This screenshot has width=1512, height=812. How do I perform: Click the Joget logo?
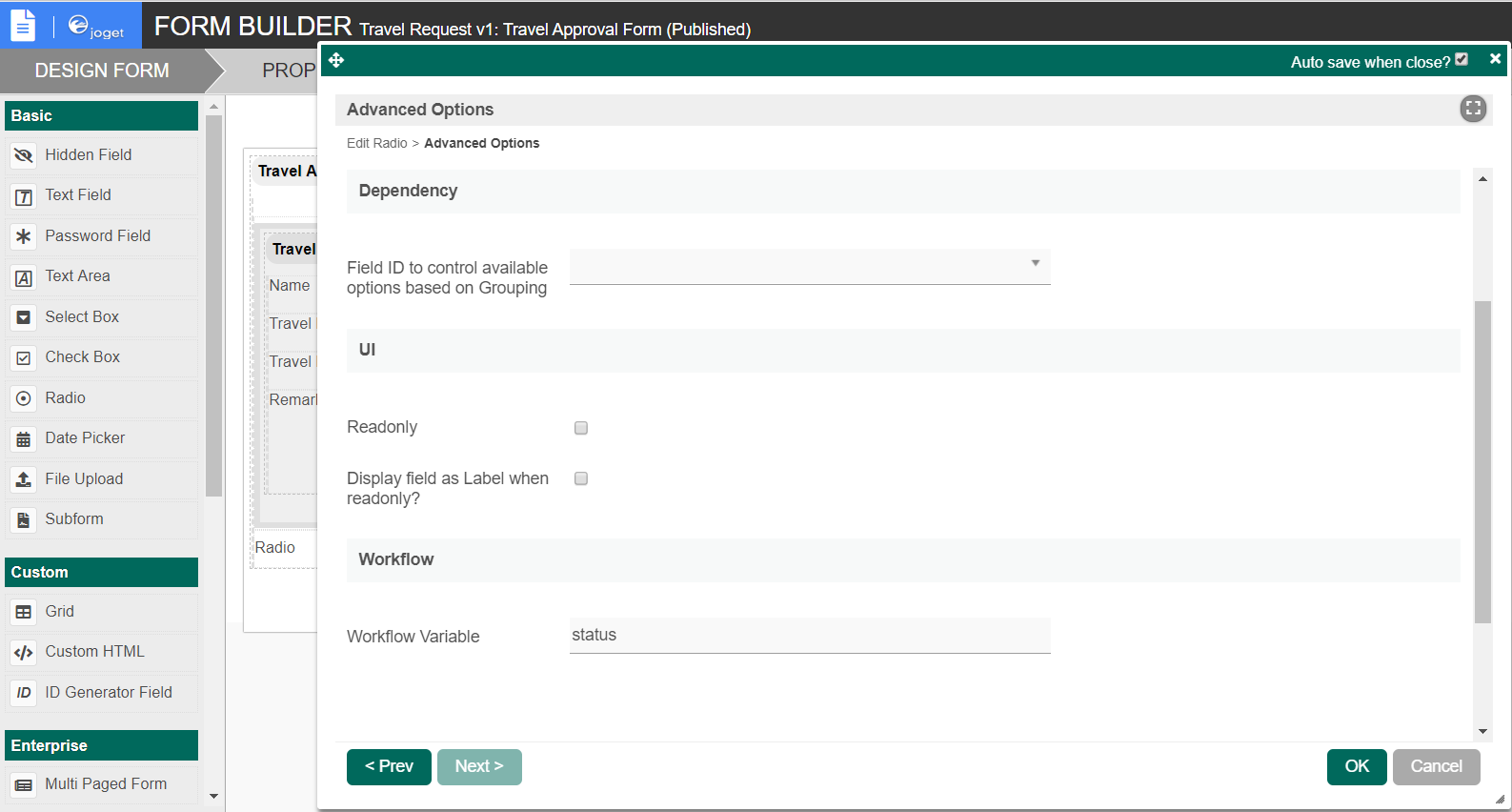tap(96, 27)
